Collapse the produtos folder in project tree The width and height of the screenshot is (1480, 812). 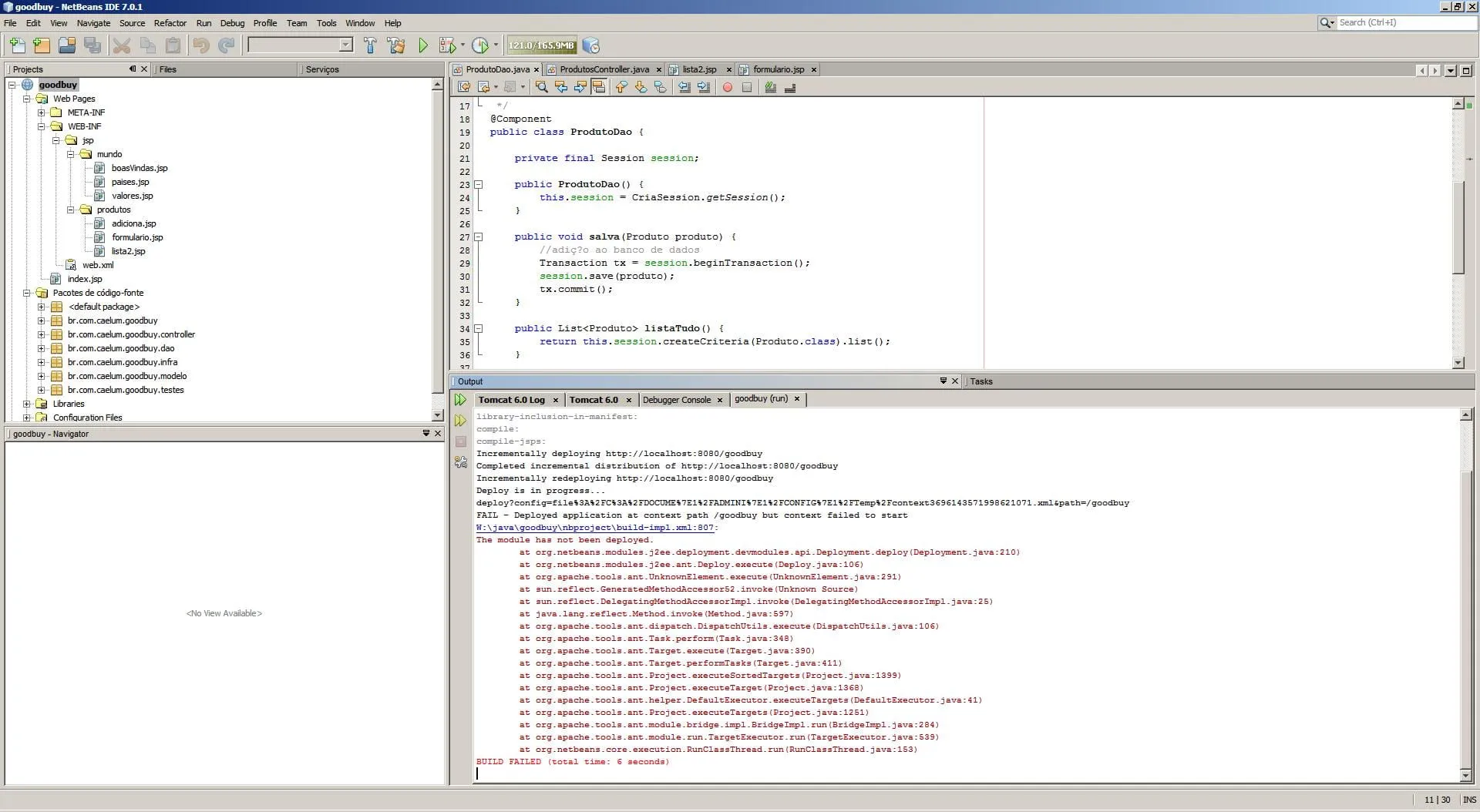click(71, 210)
